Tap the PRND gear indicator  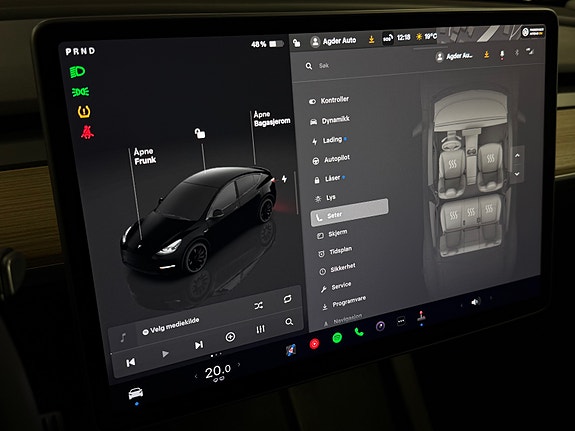tap(80, 51)
